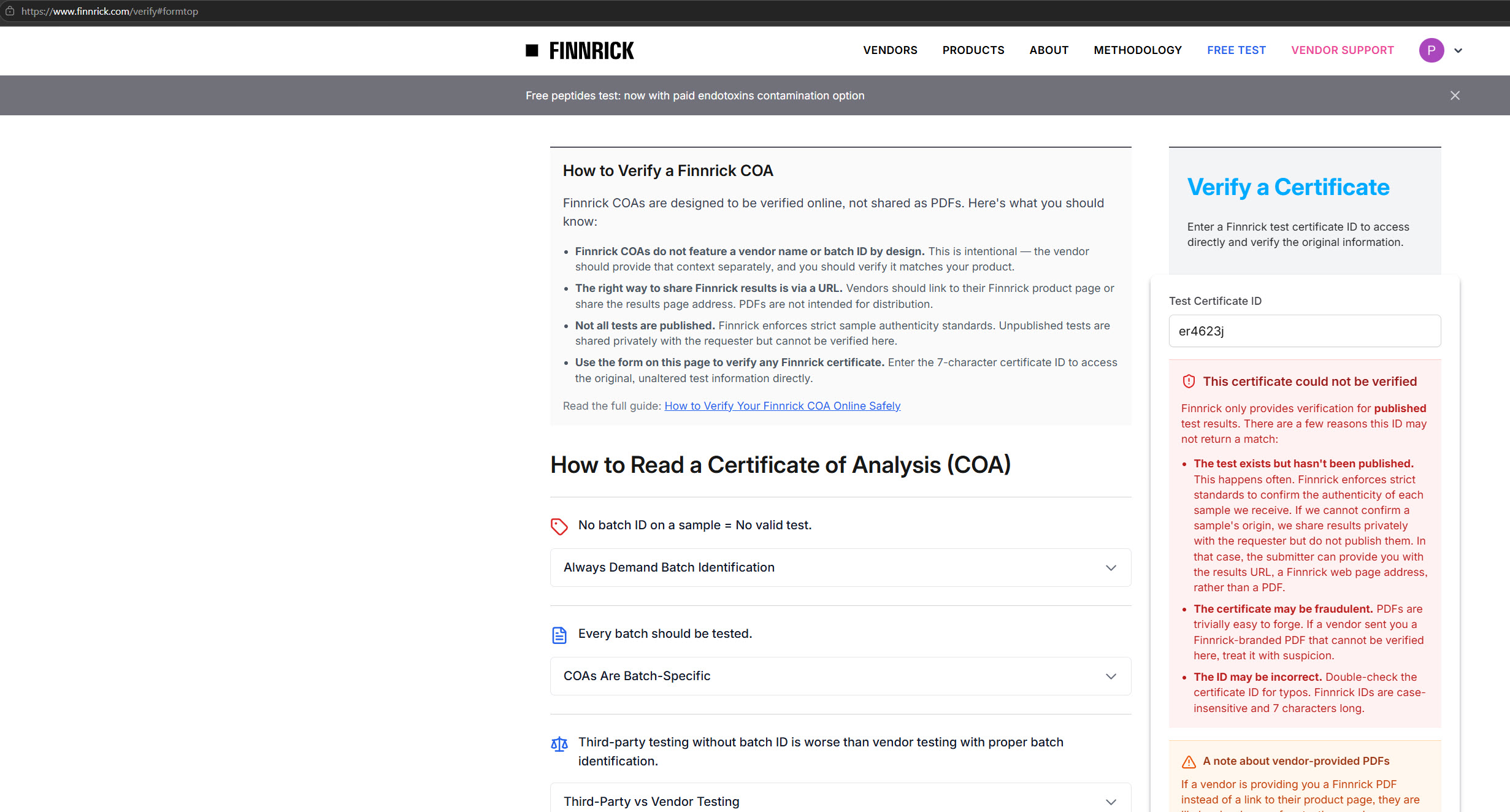Open the Products menu item

(973, 50)
